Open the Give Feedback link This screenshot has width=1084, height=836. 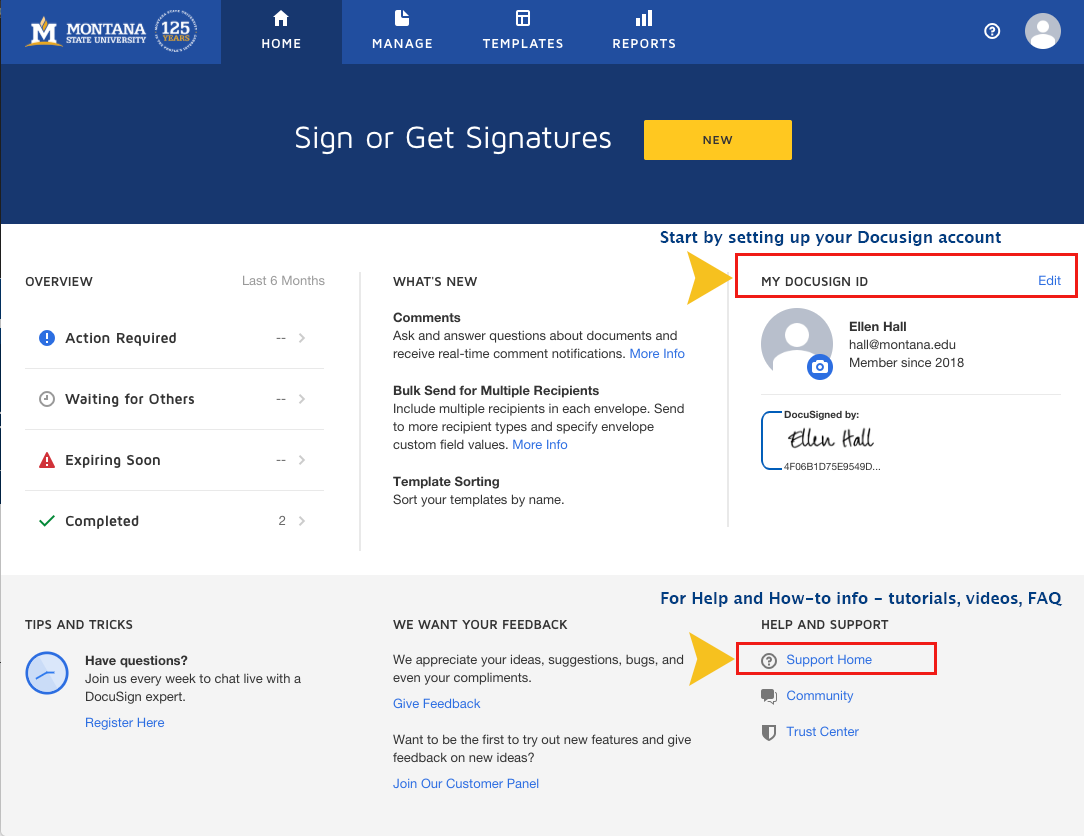tap(436, 703)
